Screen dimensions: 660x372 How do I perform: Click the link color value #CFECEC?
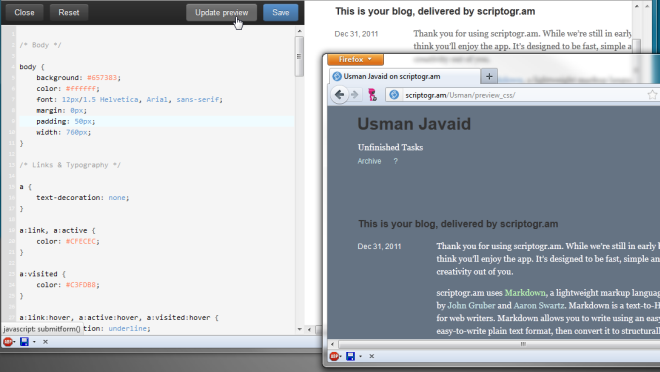click(81, 242)
